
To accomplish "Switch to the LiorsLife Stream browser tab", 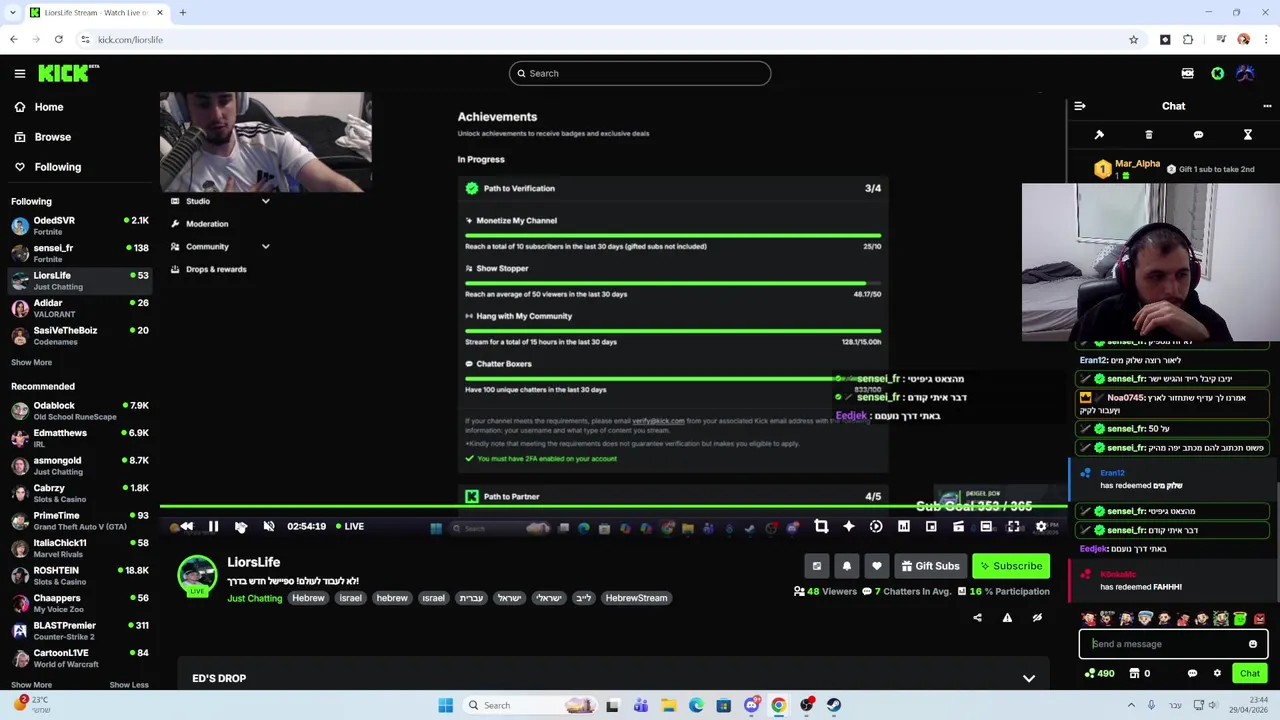I will 97,13.
